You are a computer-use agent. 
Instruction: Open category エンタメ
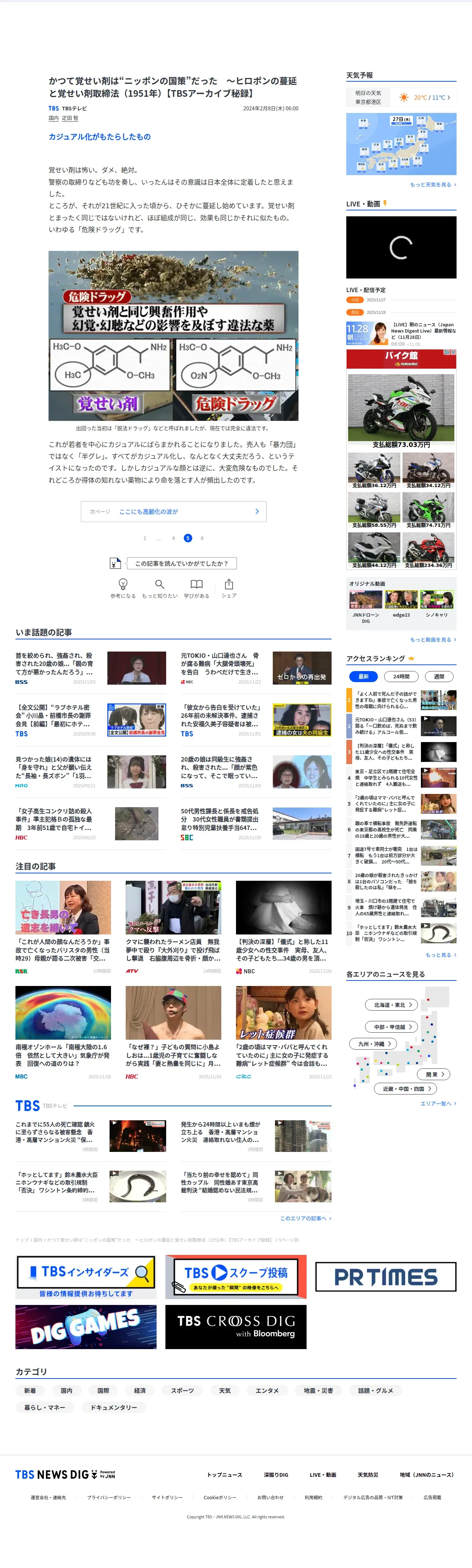point(267,1390)
